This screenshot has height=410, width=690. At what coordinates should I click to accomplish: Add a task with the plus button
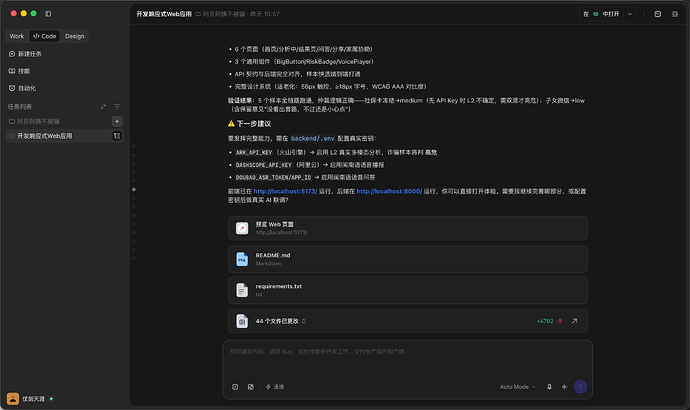pyautogui.click(x=117, y=121)
